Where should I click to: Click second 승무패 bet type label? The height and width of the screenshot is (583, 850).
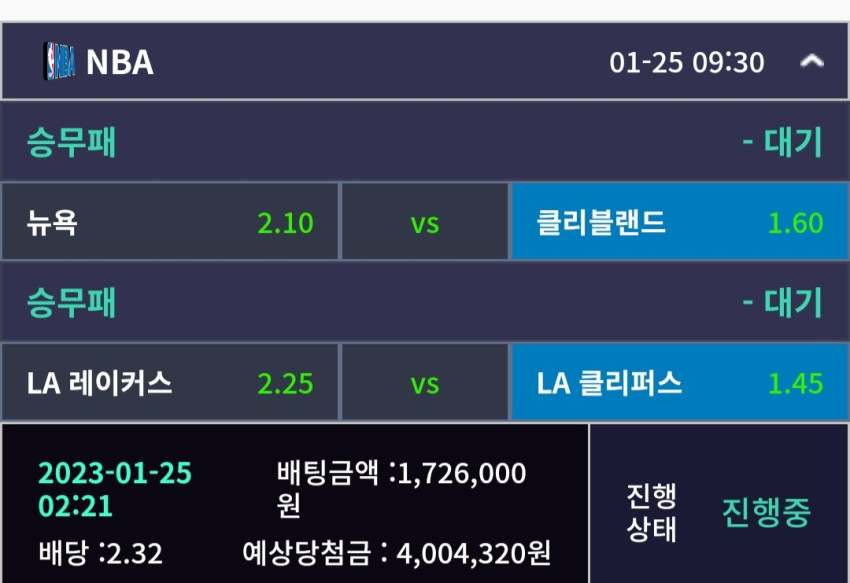click(71, 303)
